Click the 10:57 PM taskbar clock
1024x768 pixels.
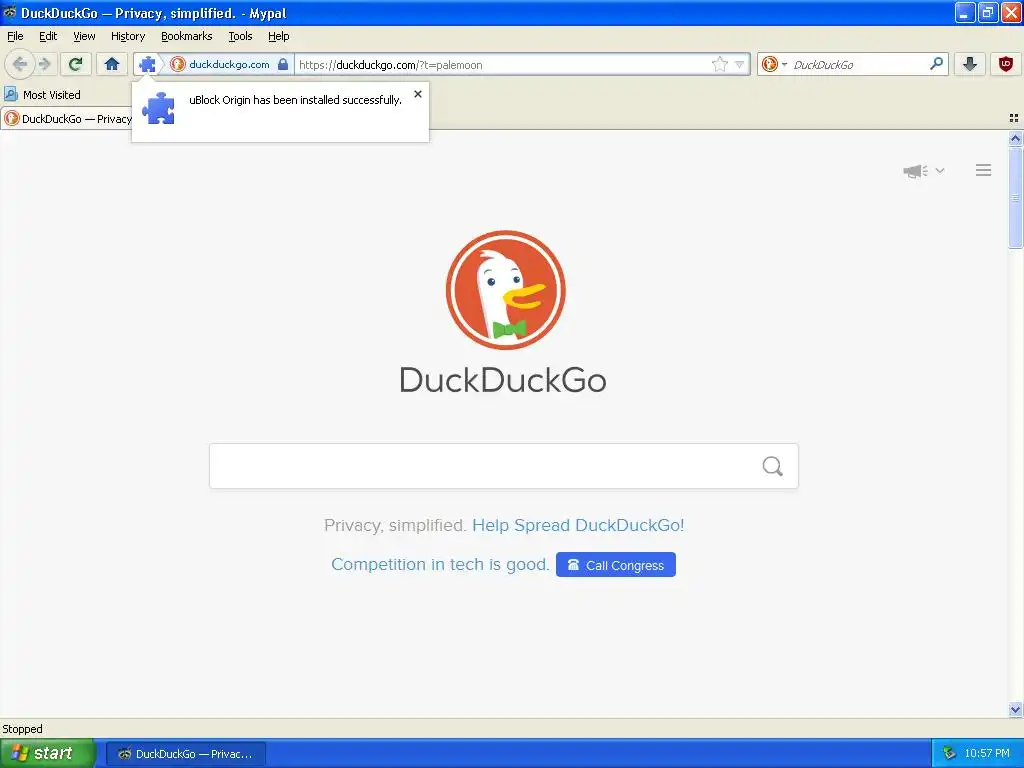click(x=987, y=754)
